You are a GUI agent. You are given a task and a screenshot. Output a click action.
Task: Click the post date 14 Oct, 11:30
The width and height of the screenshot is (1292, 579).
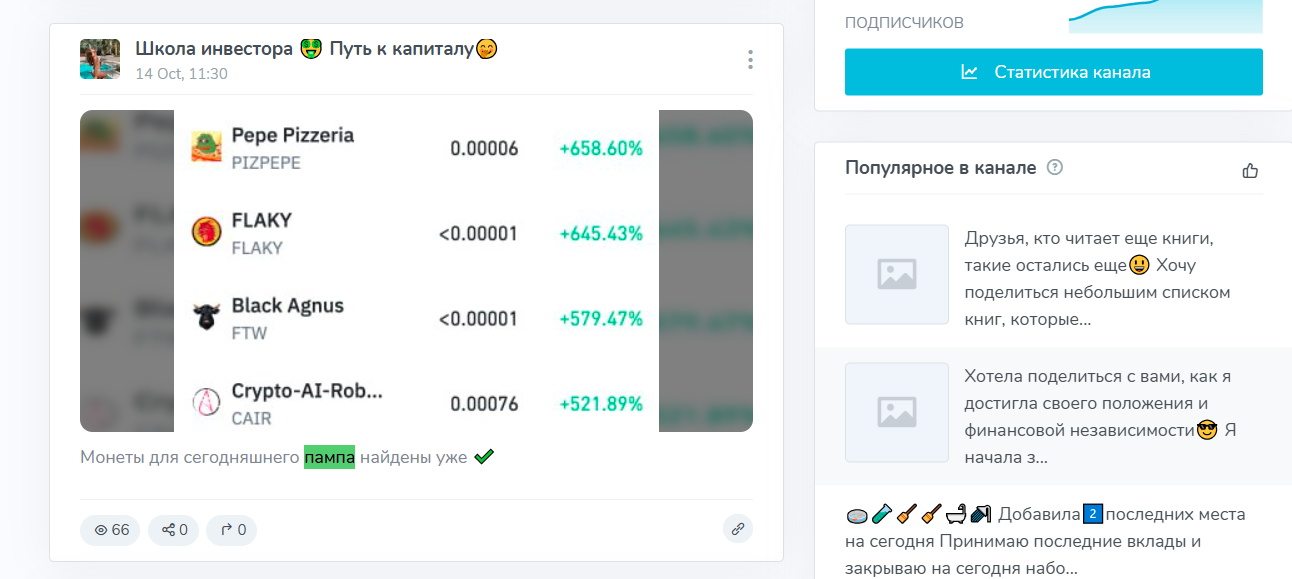tap(181, 74)
